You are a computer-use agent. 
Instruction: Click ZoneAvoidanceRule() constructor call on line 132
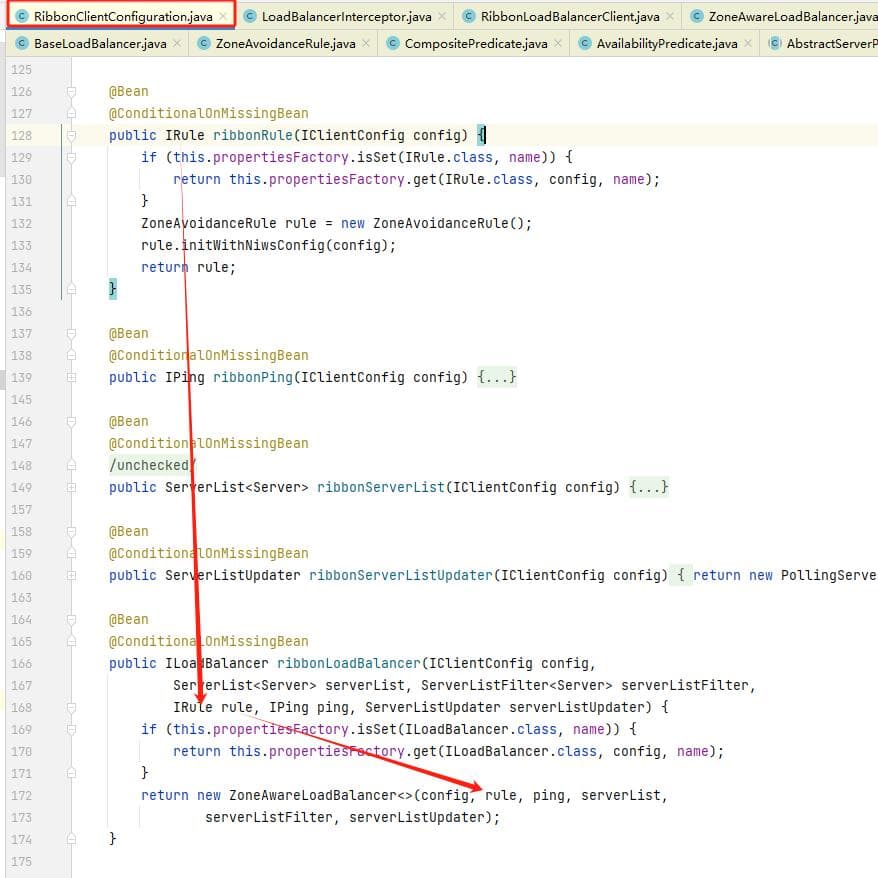coord(448,223)
